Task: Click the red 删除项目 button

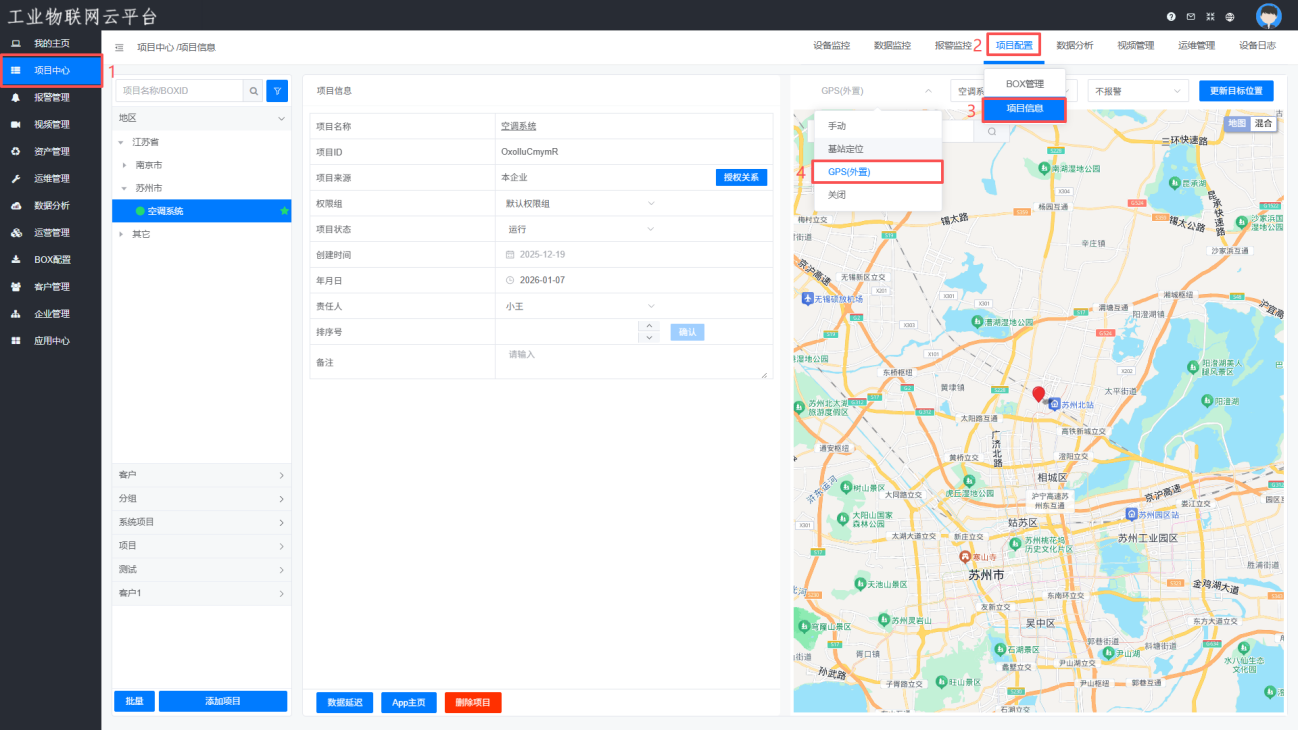Action: 473,703
